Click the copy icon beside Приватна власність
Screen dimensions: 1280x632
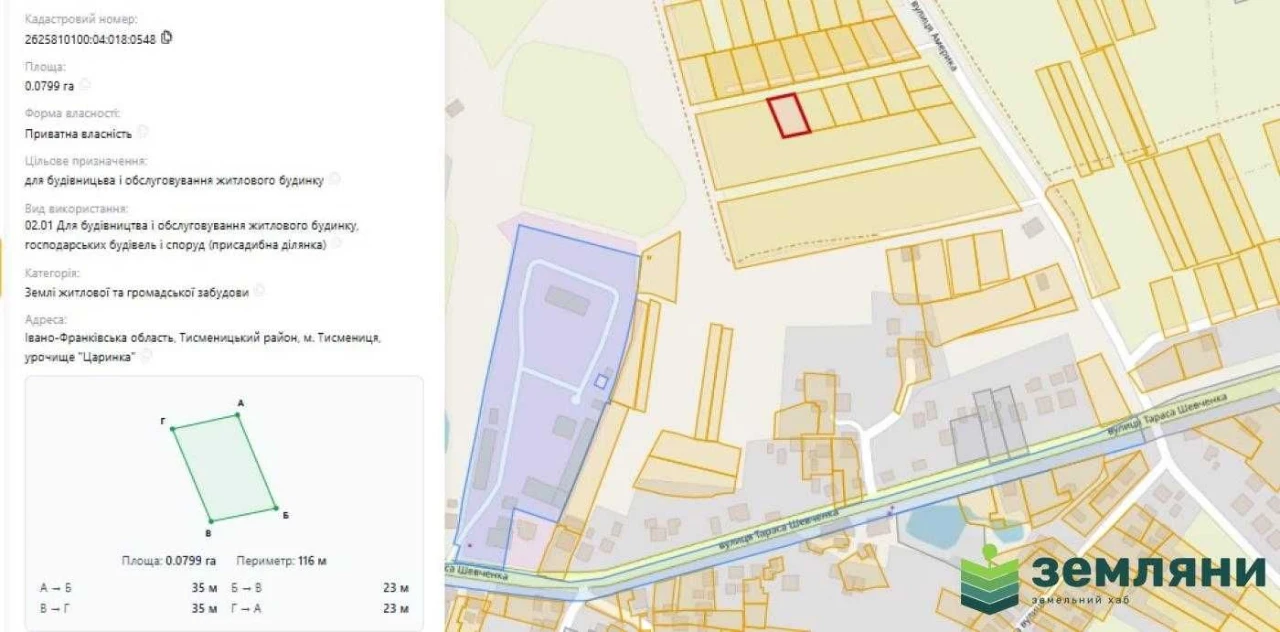point(143,132)
